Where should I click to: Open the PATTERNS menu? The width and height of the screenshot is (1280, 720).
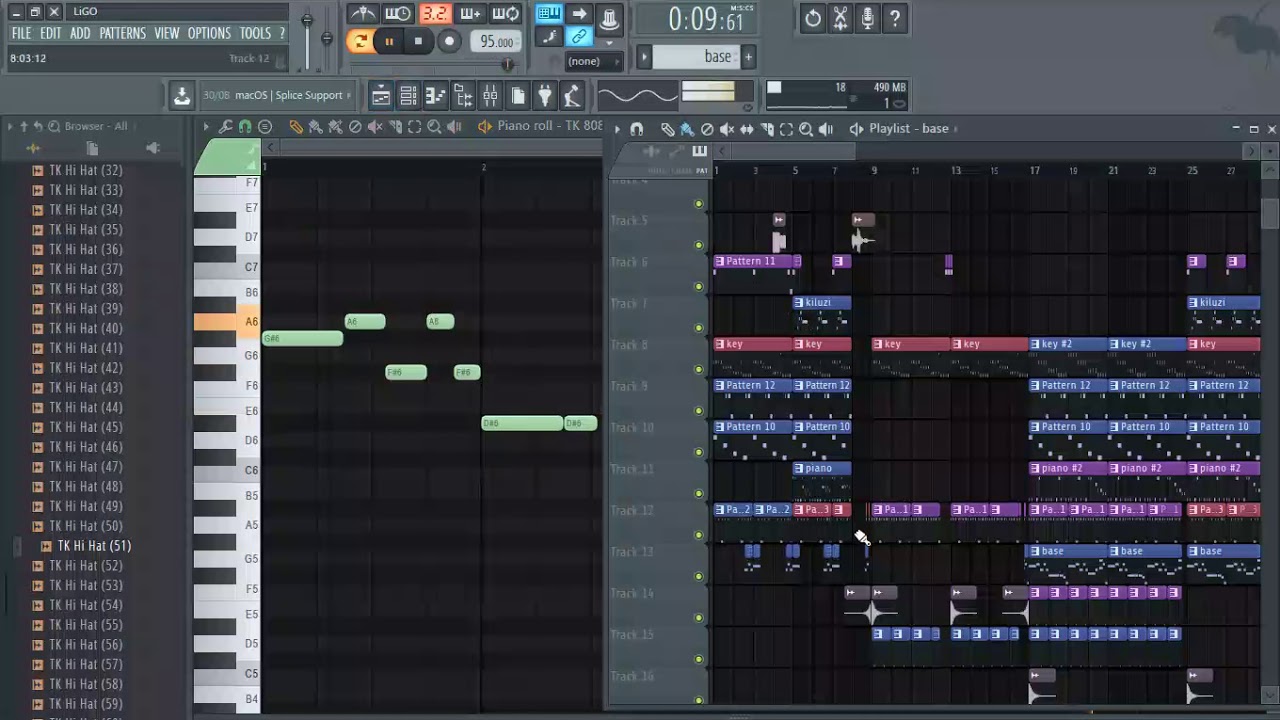coord(122,33)
